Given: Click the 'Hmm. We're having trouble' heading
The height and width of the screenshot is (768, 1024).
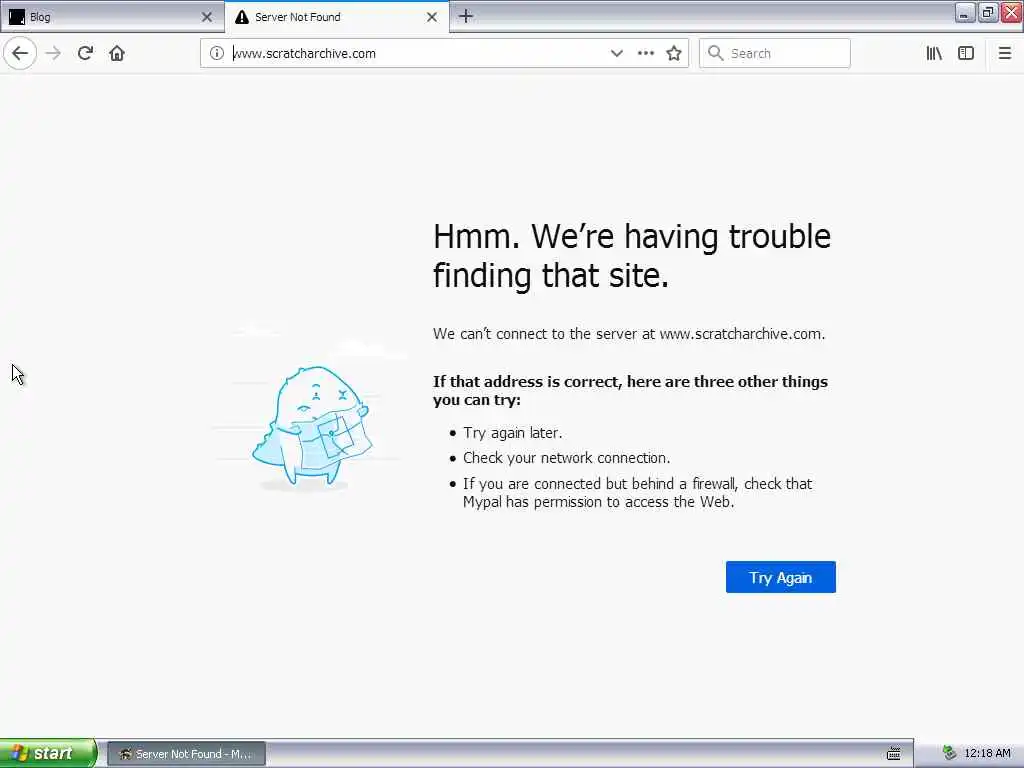Looking at the screenshot, I should pos(632,255).
